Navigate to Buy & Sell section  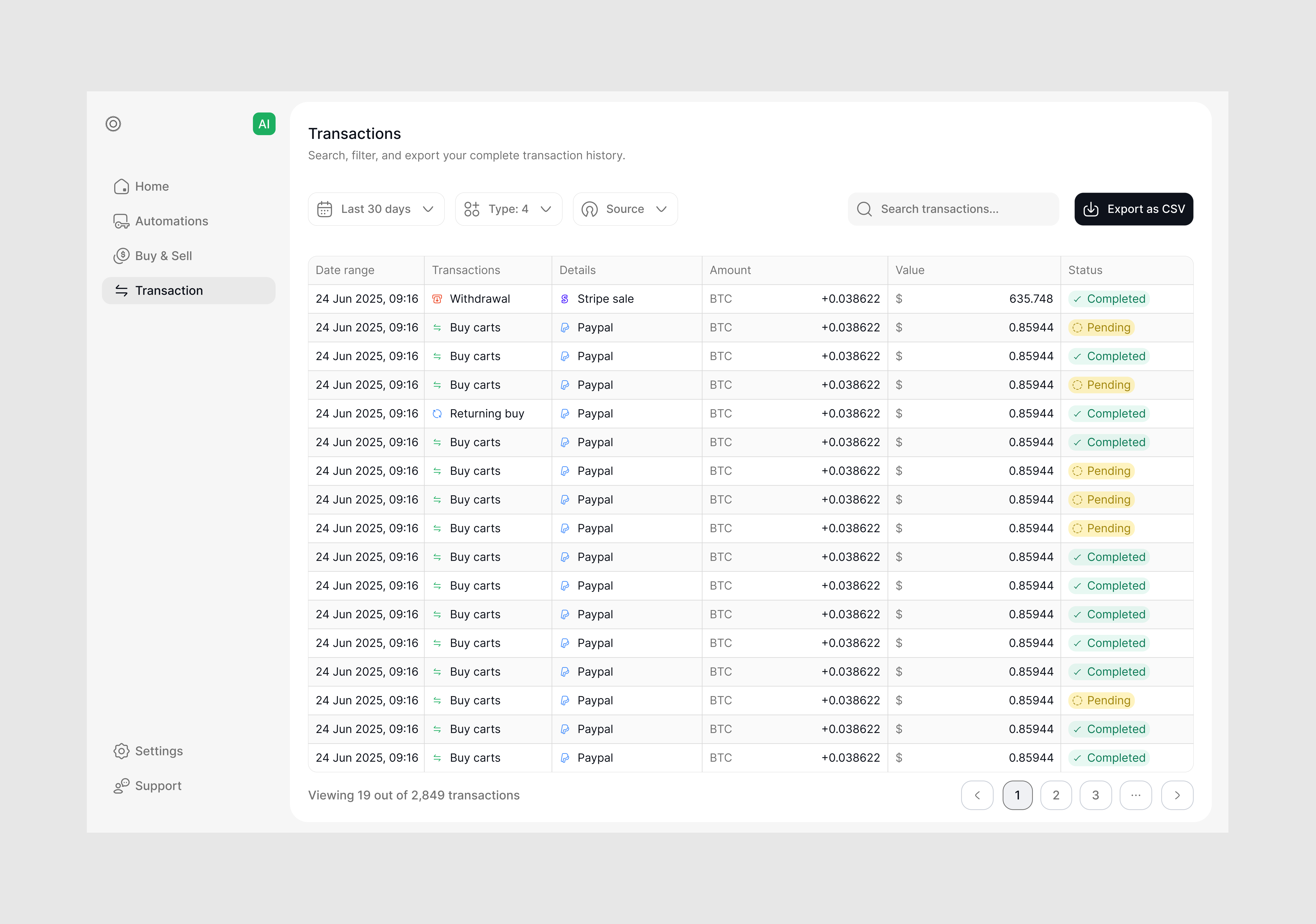(x=163, y=256)
